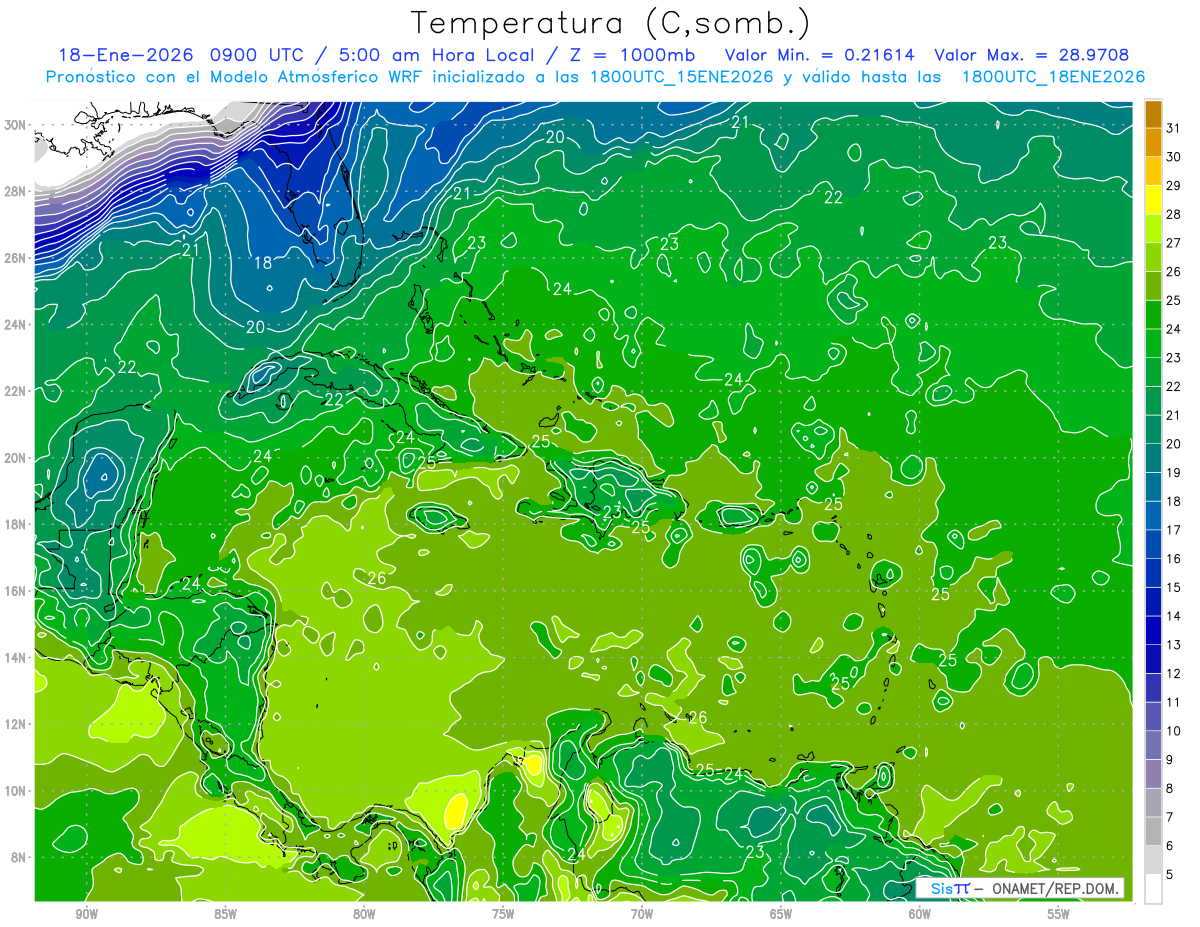
Task: Click the "18" contour label west of Florida
Action: click(x=263, y=263)
